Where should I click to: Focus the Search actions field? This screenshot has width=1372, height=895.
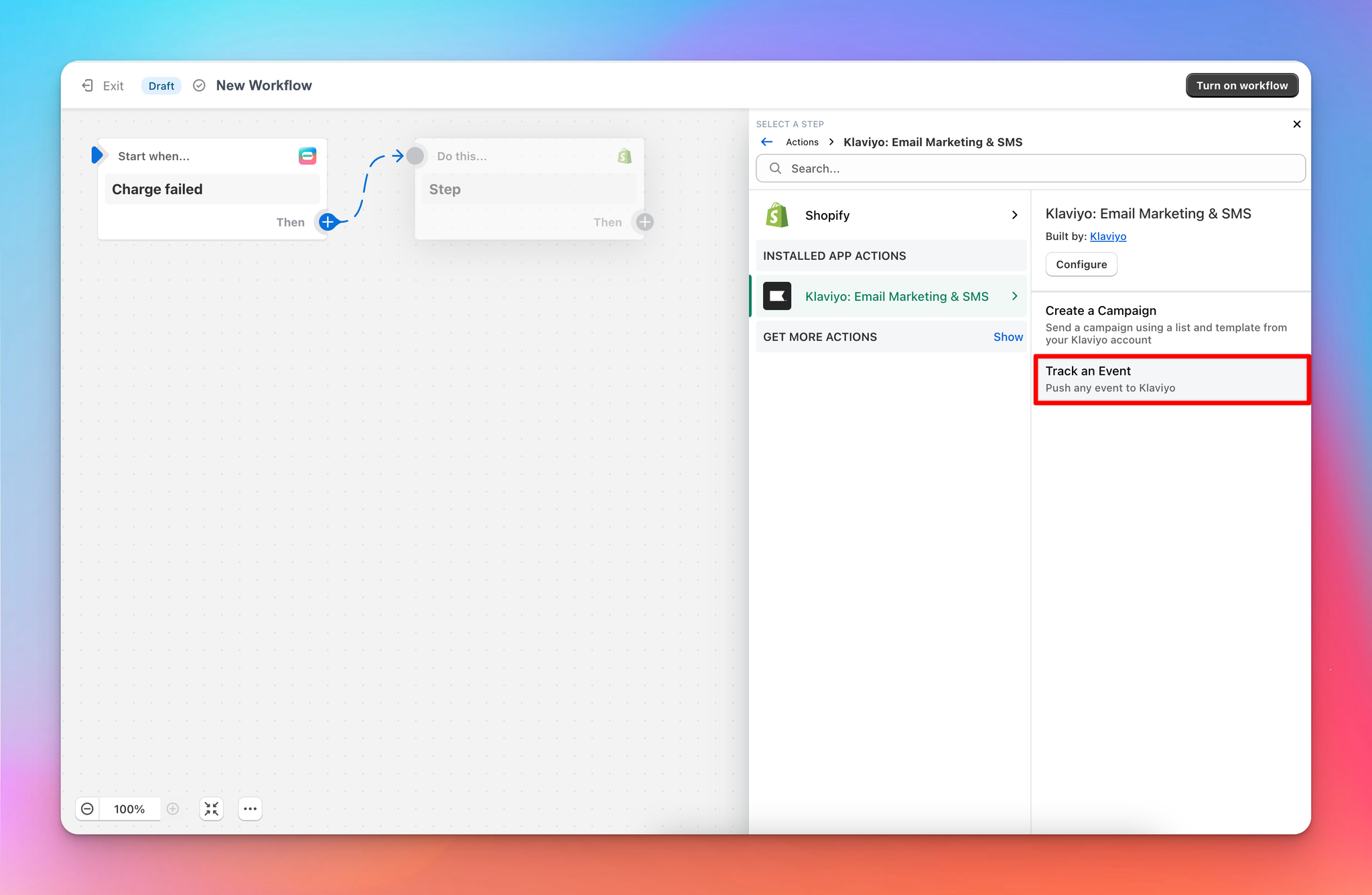[1030, 168]
